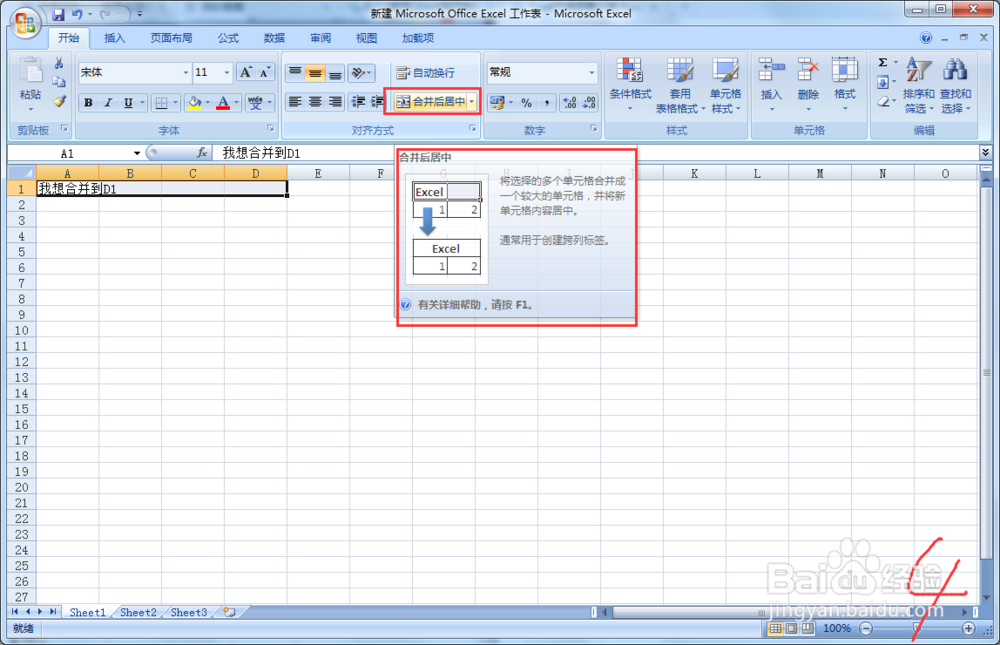The width and height of the screenshot is (1000, 645).
Task: Select row 10 header
Action: pyautogui.click(x=21, y=330)
